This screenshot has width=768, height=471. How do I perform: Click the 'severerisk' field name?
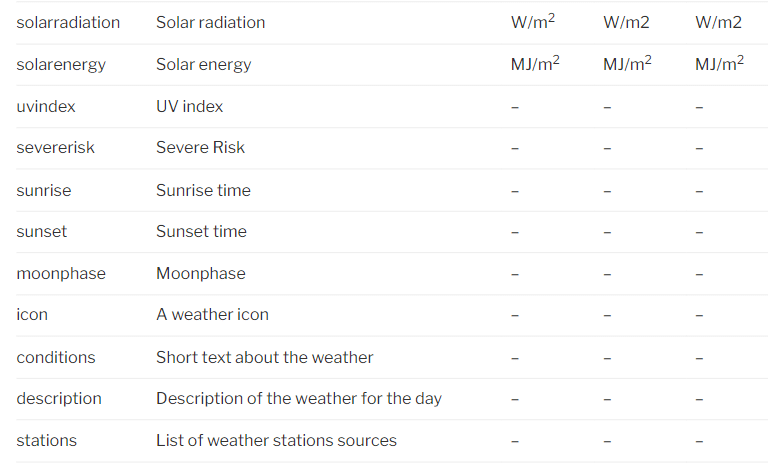tap(56, 148)
